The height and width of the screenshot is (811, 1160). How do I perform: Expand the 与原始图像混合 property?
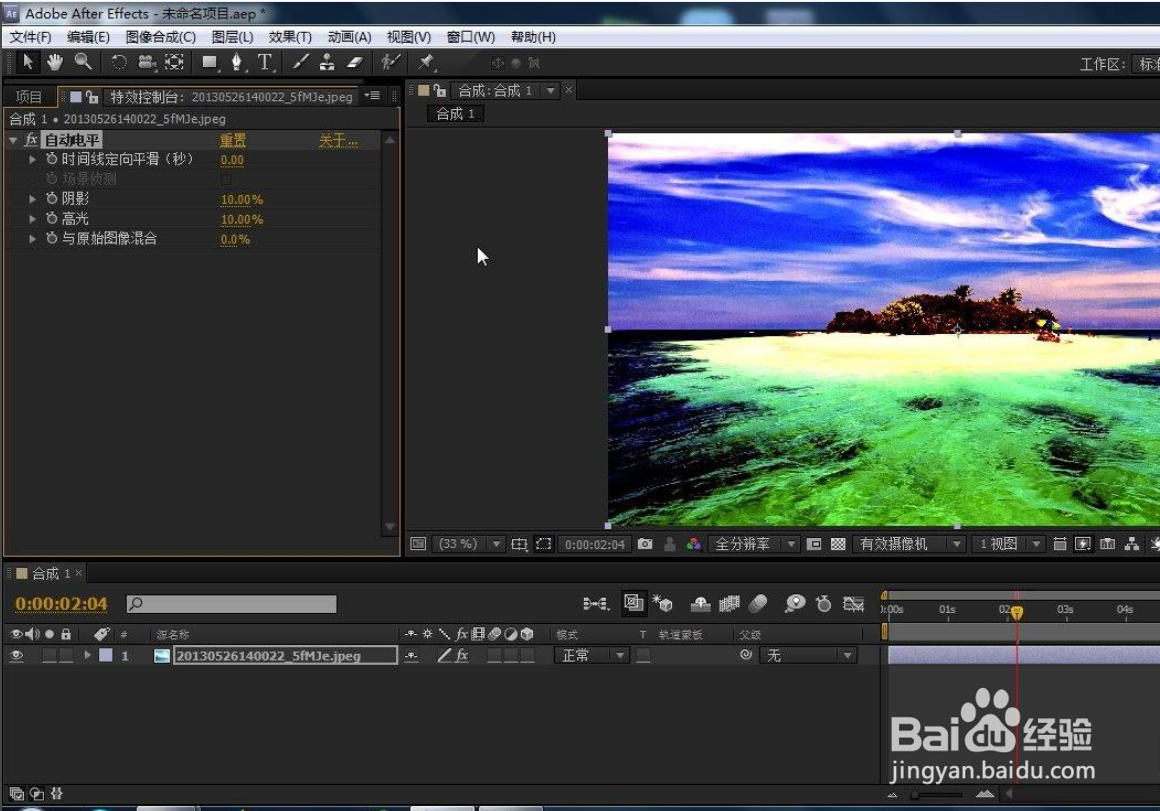[32, 238]
